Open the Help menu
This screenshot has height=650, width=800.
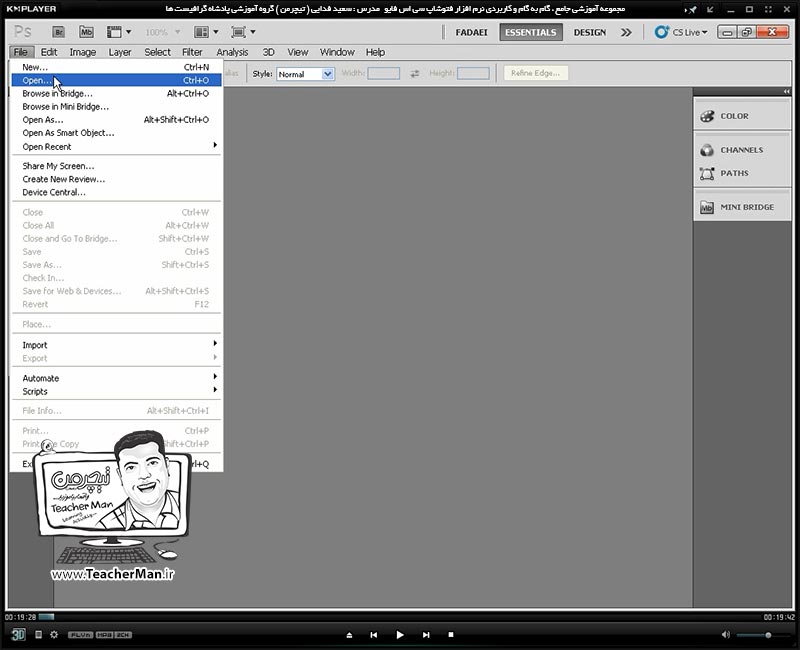(375, 52)
